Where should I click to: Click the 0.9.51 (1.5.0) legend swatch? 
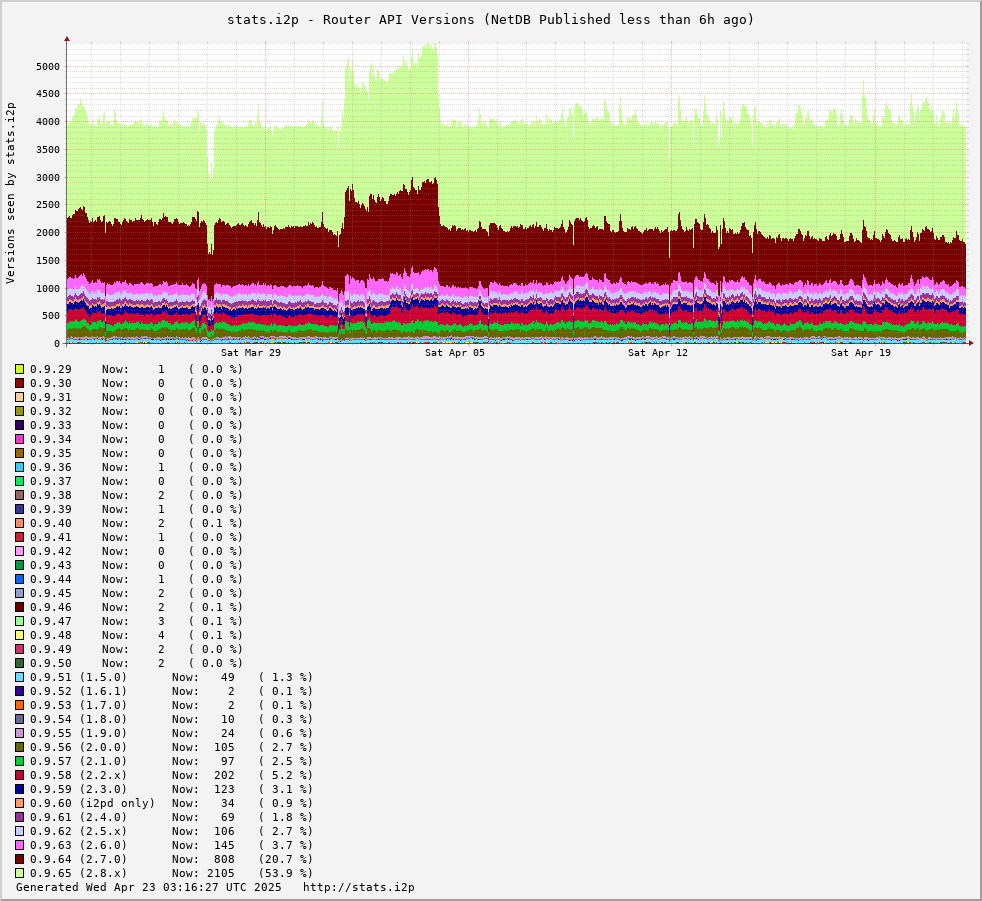(19, 677)
